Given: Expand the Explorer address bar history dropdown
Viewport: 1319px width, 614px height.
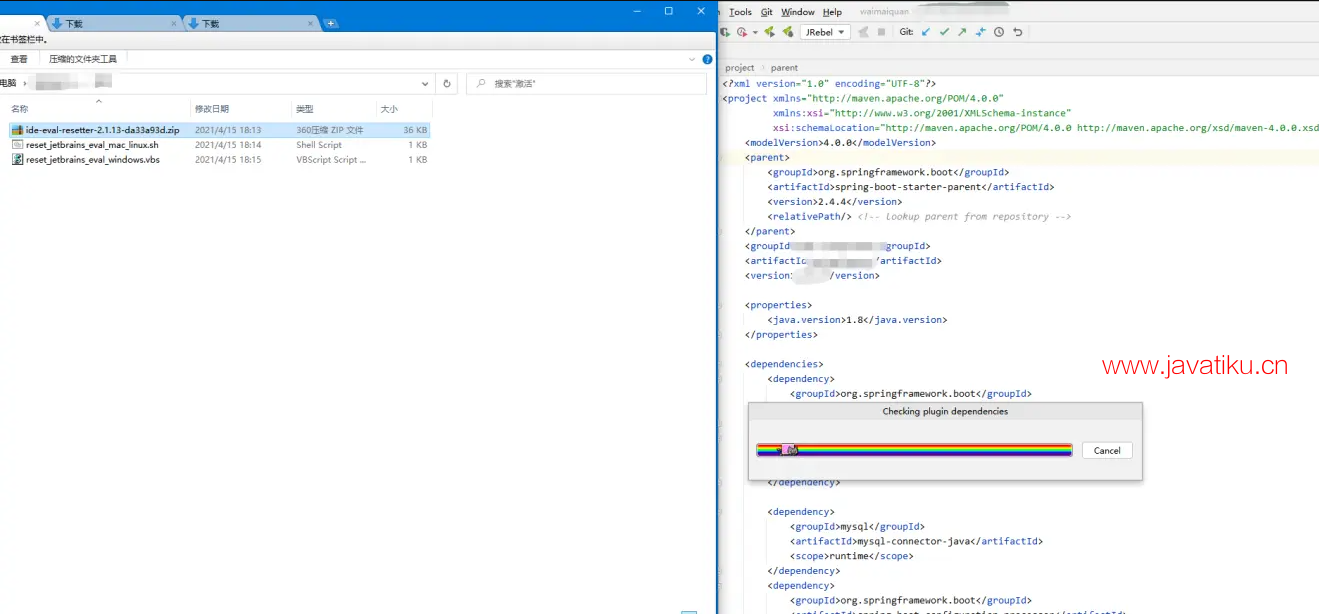Looking at the screenshot, I should coord(425,84).
